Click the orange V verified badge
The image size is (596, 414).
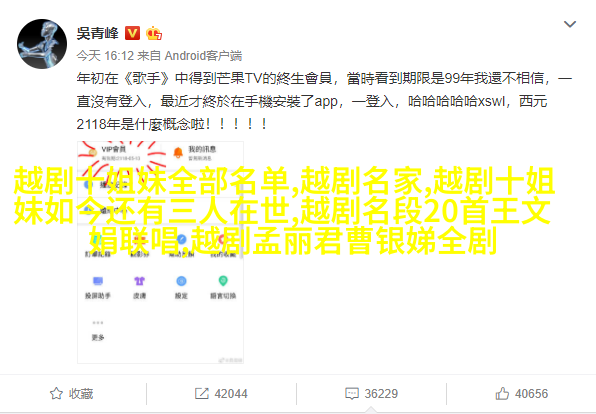132,33
